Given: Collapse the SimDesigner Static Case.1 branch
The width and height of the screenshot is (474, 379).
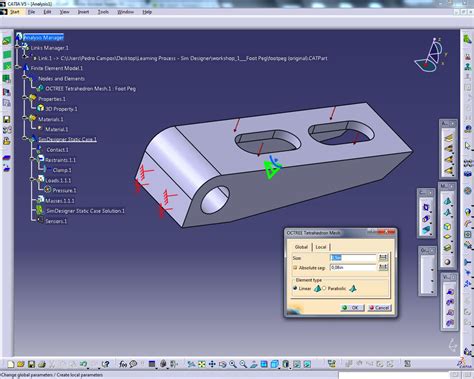Looking at the screenshot, I should (x=25, y=139).
